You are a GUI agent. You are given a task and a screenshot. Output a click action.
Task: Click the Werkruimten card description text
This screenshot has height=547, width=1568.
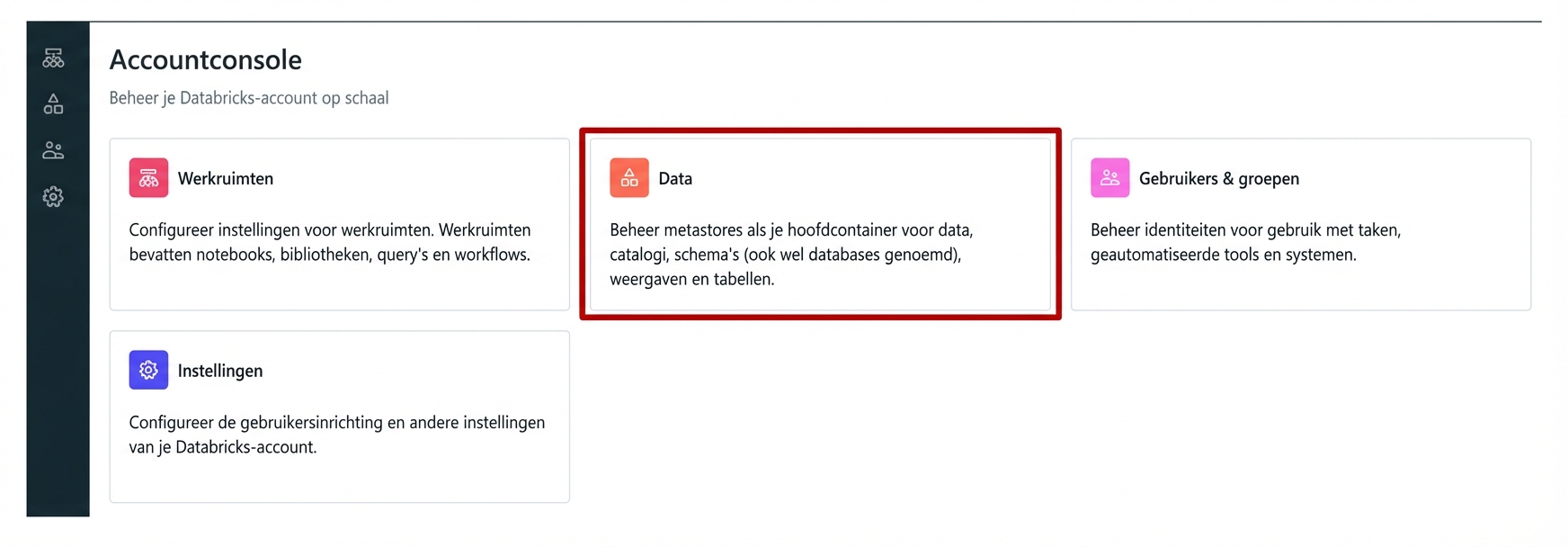pyautogui.click(x=330, y=242)
